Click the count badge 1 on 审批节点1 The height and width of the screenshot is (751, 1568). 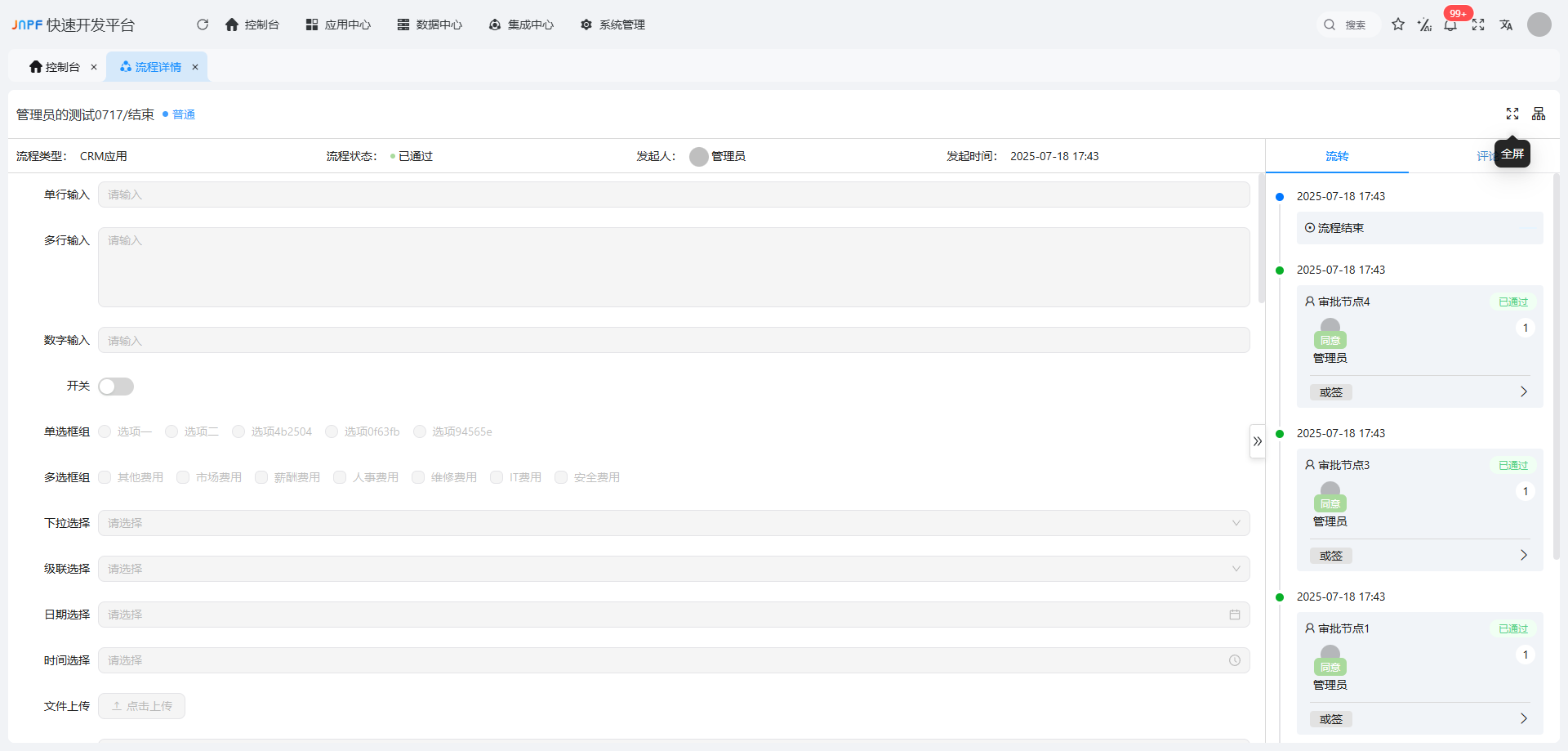pyautogui.click(x=1525, y=655)
